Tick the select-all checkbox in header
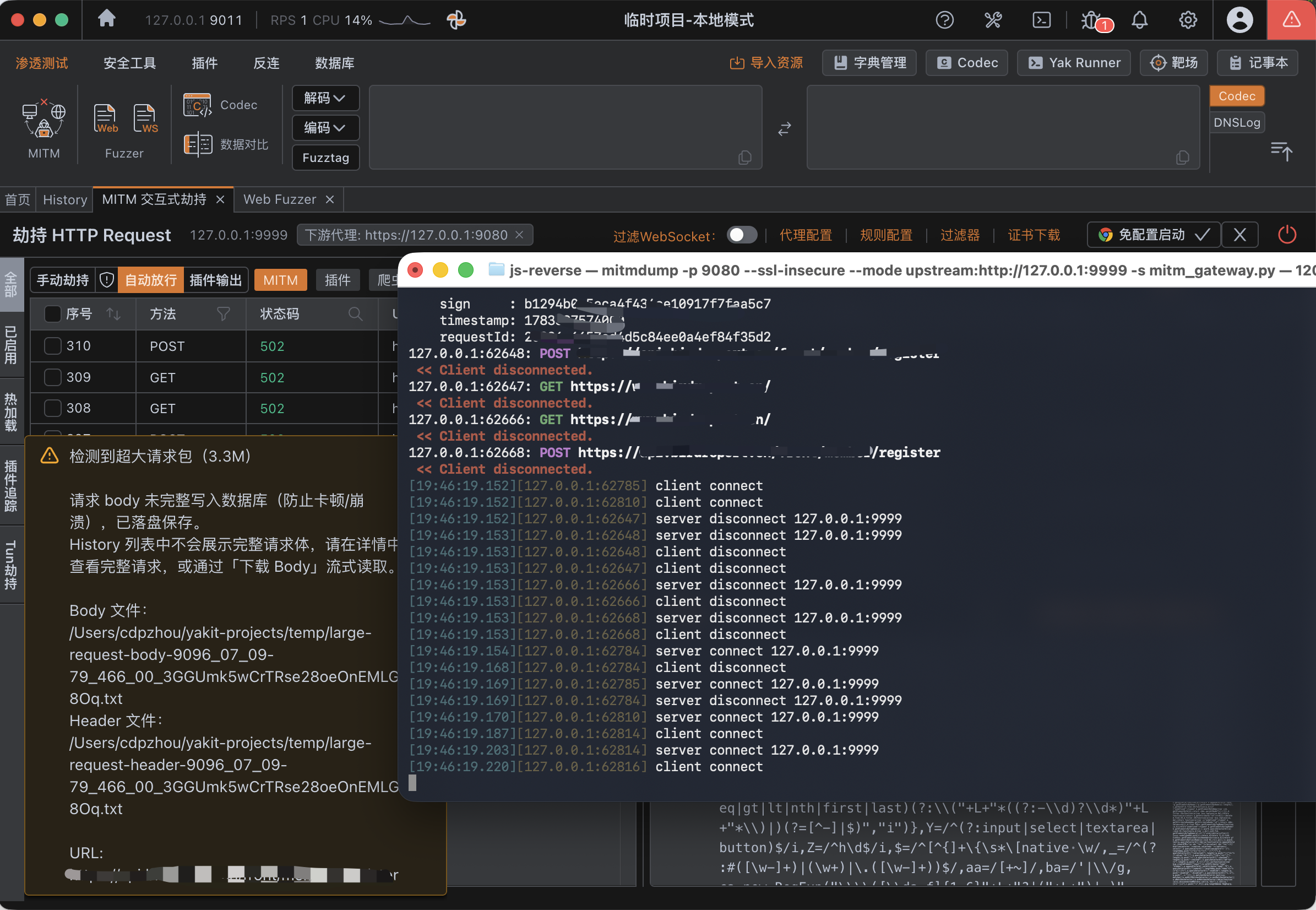Viewport: 1316px width, 910px height. [x=52, y=313]
